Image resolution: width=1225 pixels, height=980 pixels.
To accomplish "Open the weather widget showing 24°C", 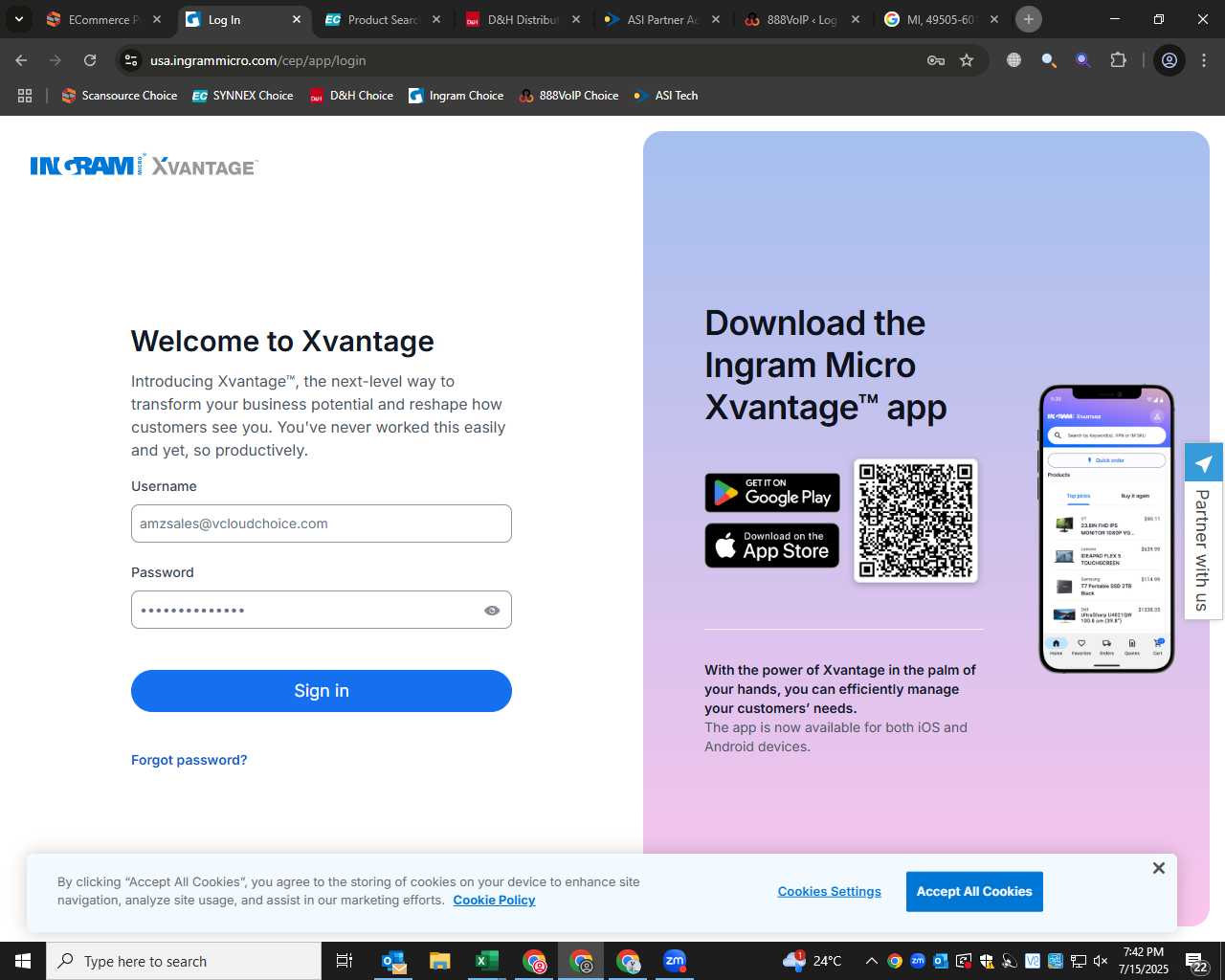I will [x=812, y=961].
